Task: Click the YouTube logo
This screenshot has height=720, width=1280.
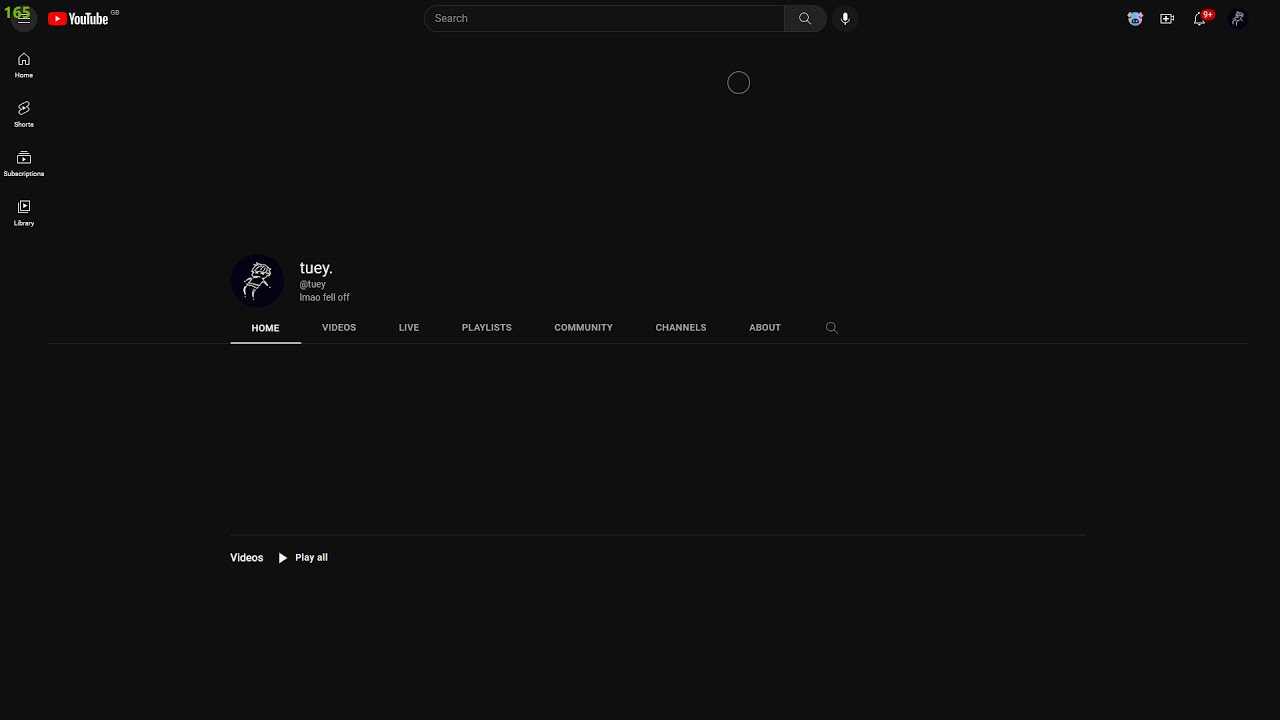Action: tap(78, 18)
